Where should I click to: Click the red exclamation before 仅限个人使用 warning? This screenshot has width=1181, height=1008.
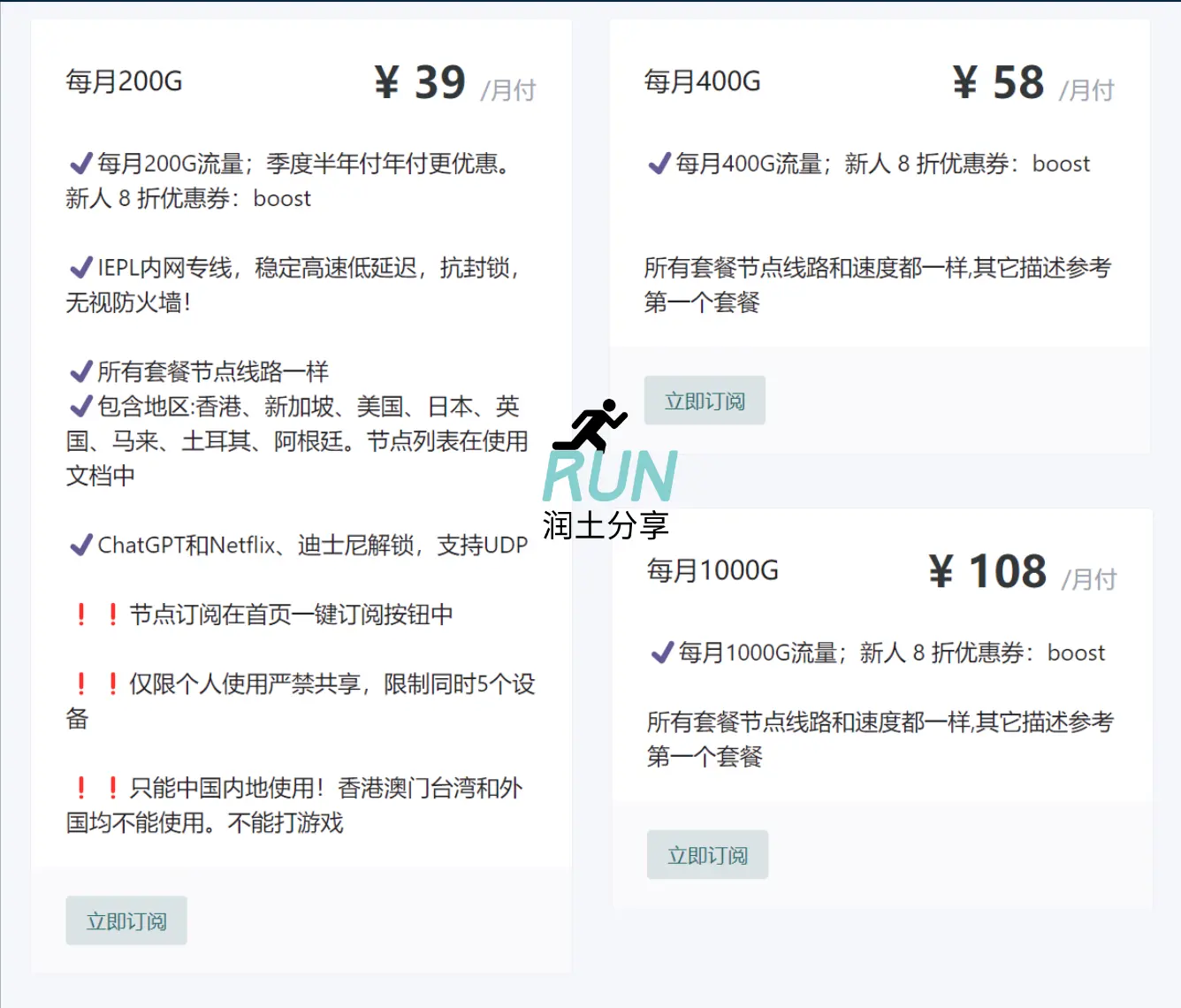coord(97,683)
